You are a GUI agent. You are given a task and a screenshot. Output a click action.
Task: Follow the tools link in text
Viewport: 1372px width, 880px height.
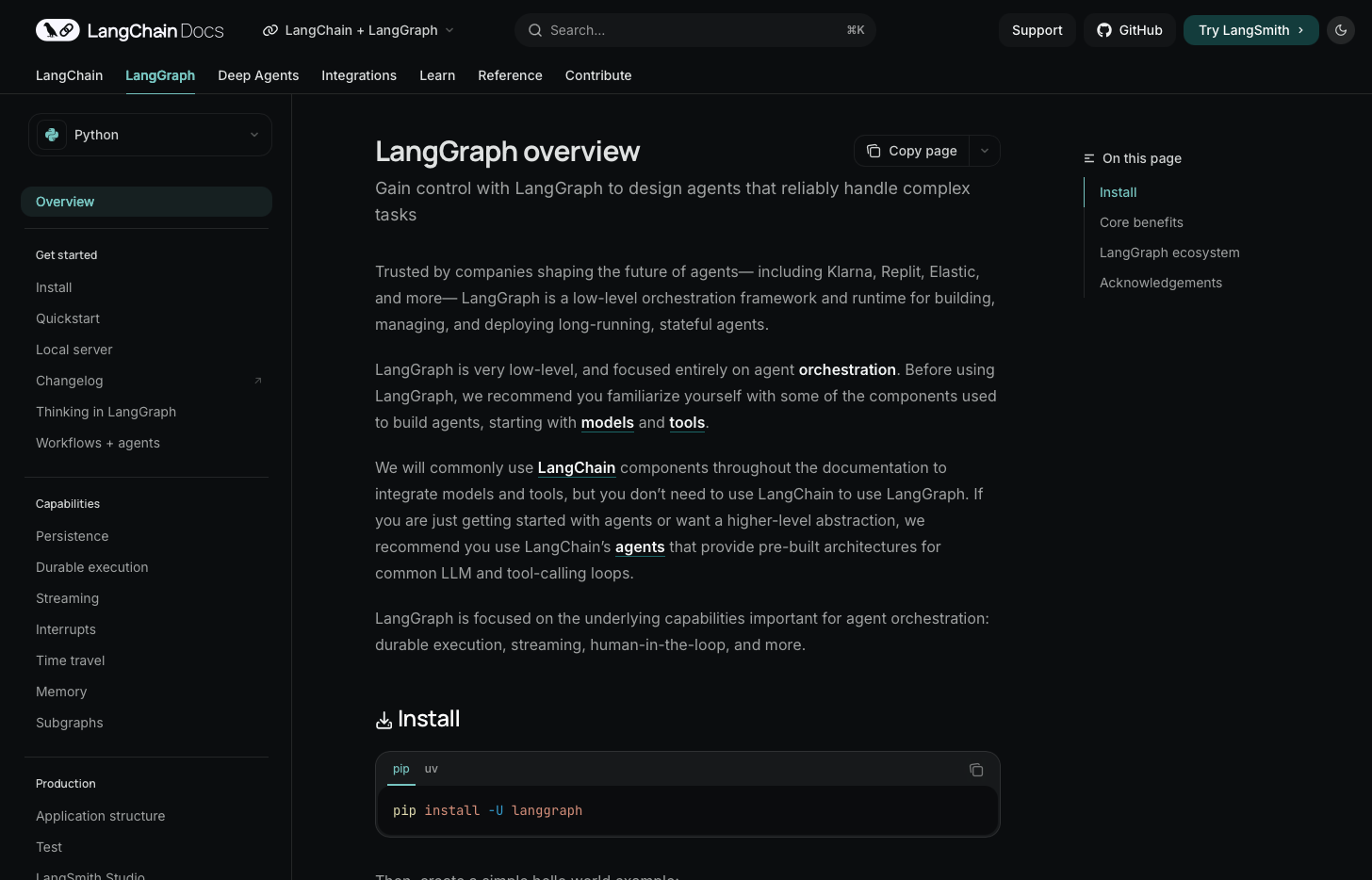[x=687, y=422]
